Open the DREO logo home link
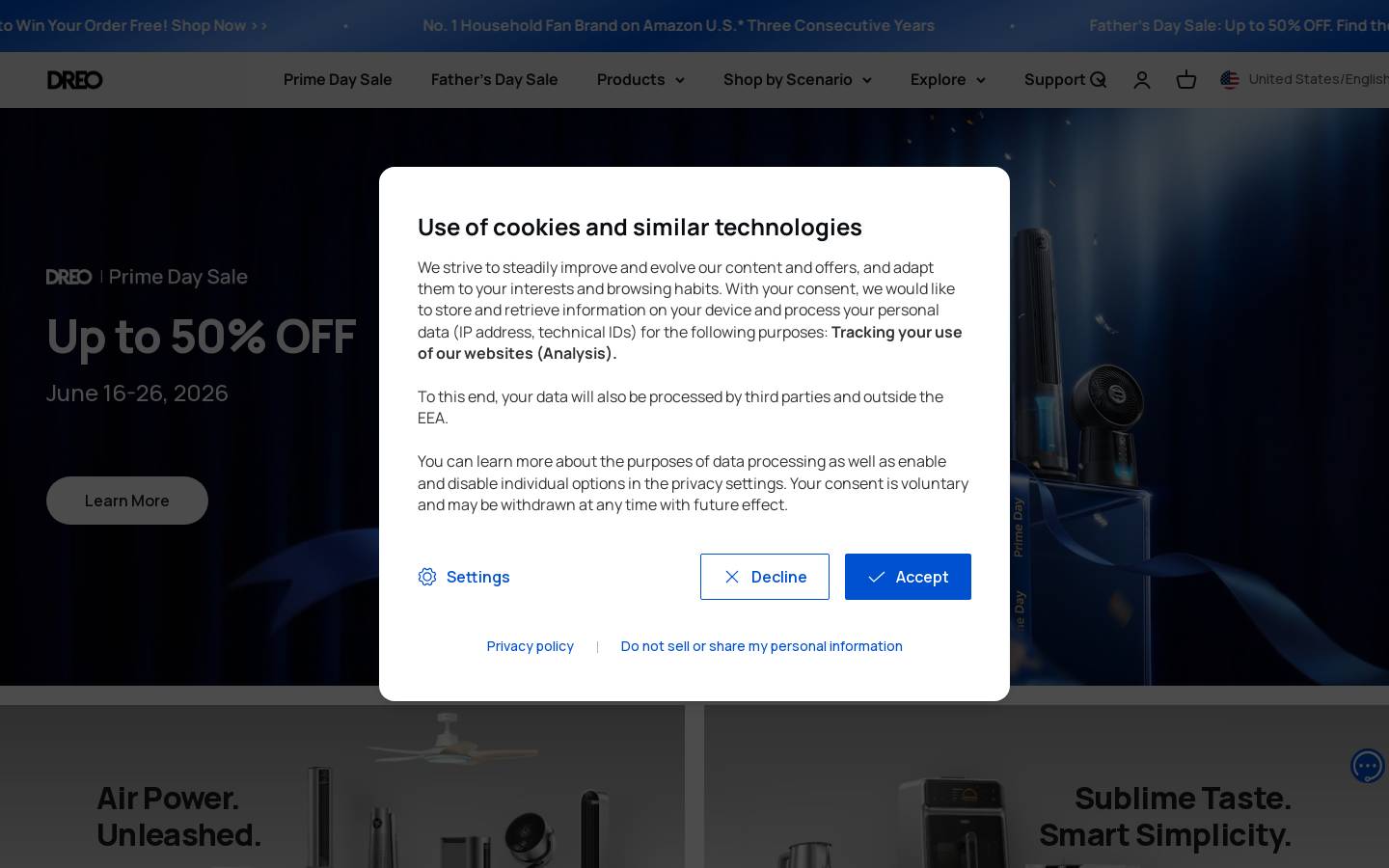 pos(75,80)
